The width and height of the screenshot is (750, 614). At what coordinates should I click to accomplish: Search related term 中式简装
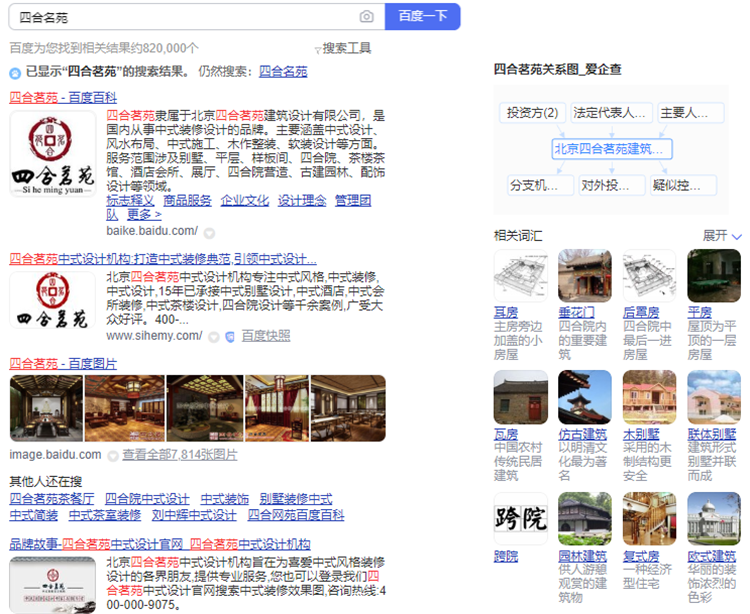pyautogui.click(x=33, y=515)
